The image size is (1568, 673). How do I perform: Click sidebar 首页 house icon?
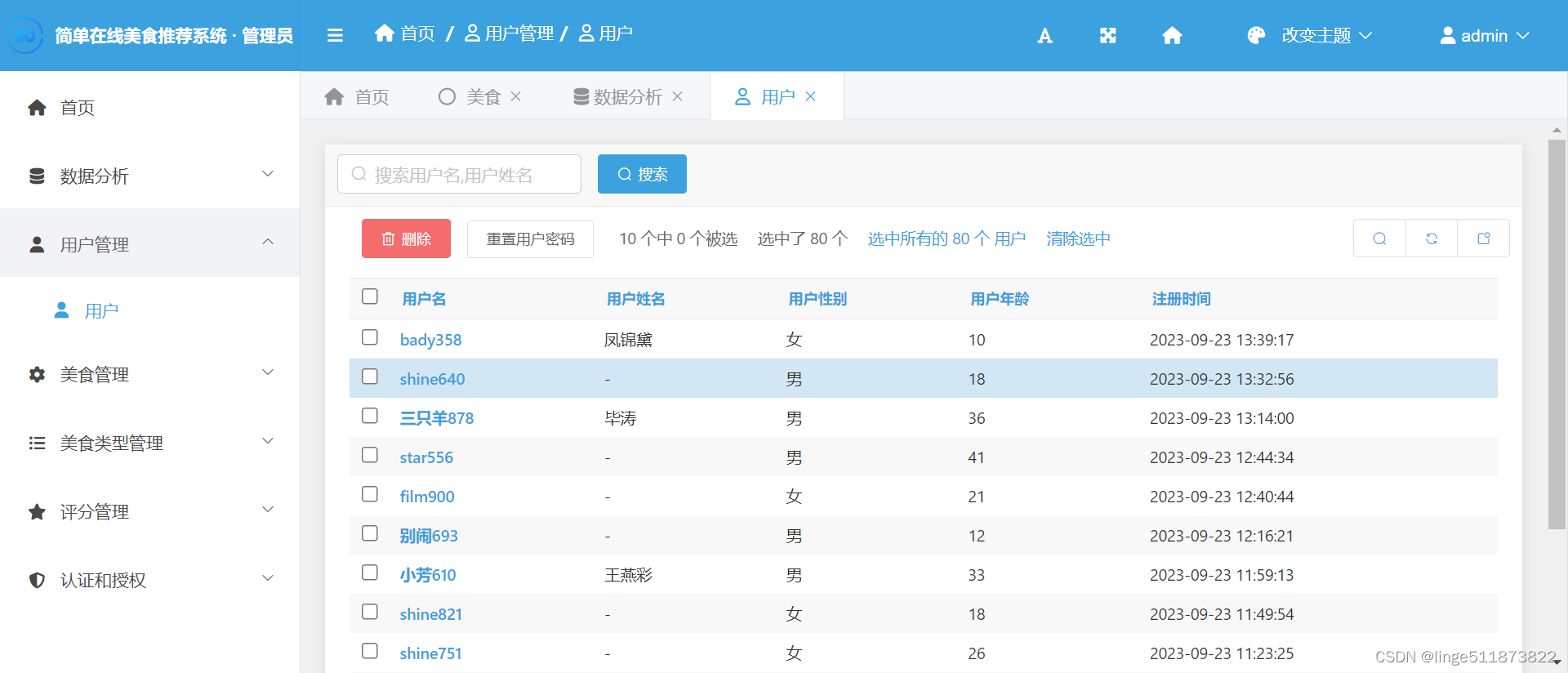click(x=37, y=108)
